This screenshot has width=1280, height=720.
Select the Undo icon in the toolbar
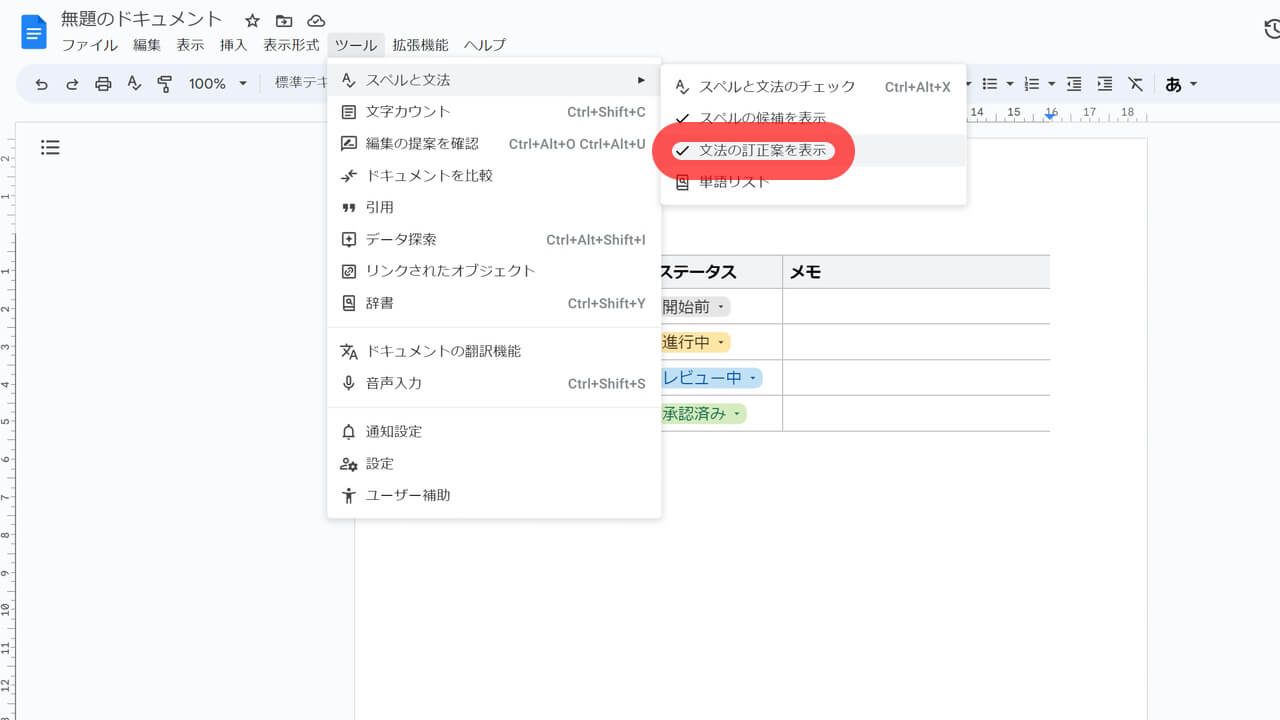[41, 84]
